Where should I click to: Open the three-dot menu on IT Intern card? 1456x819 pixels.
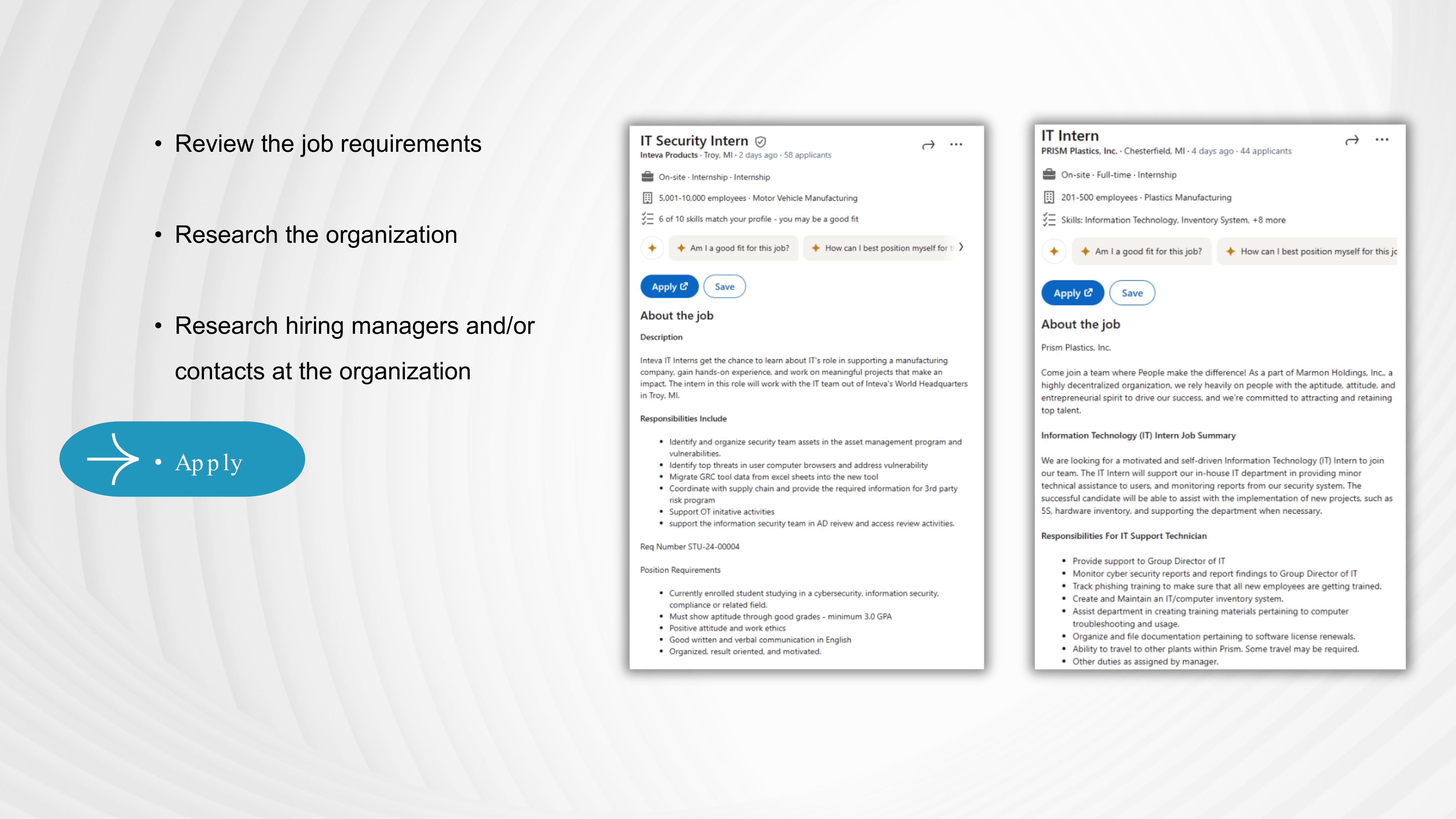(x=1381, y=140)
